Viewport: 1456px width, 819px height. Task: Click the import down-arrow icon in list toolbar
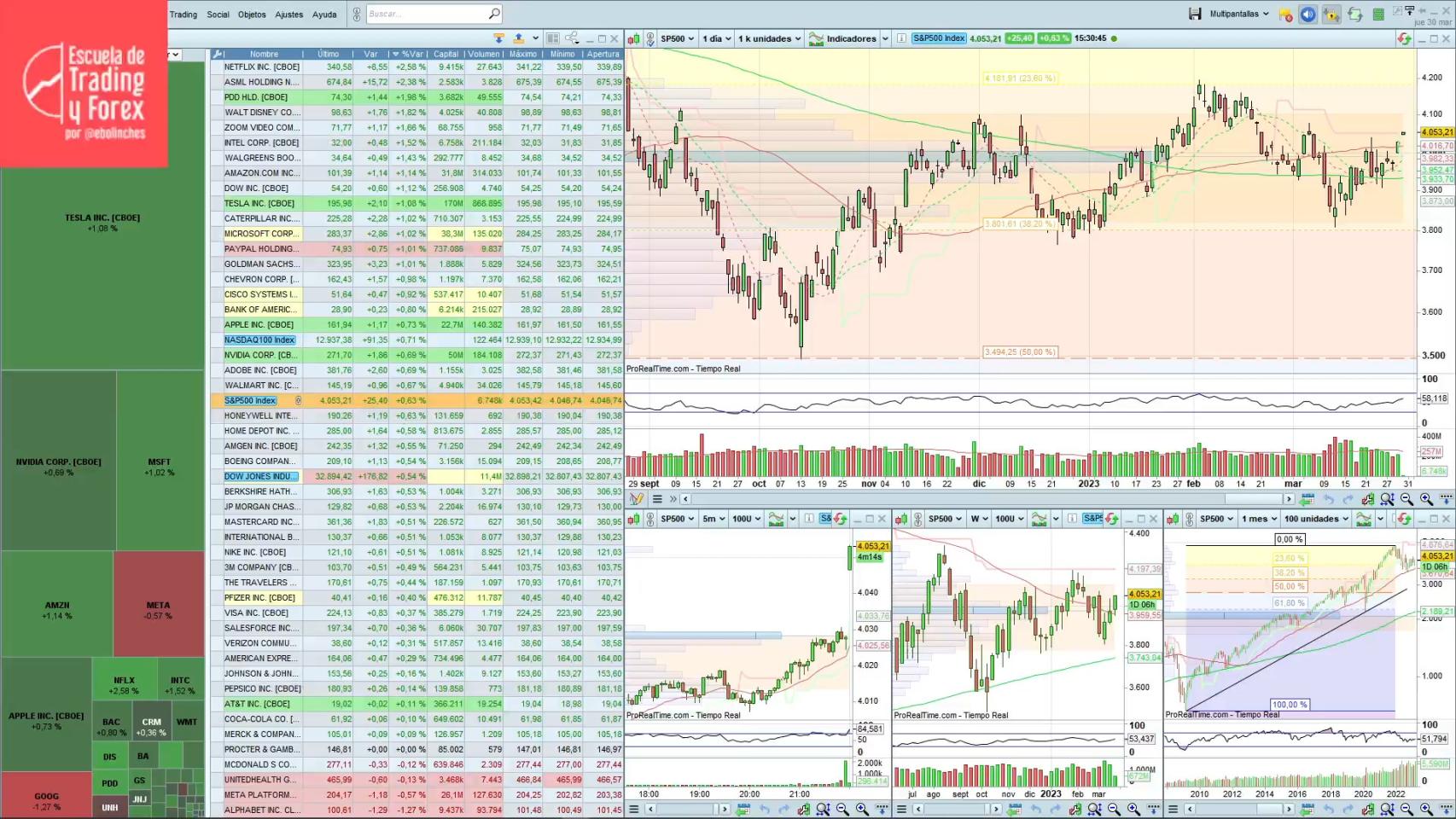point(499,38)
